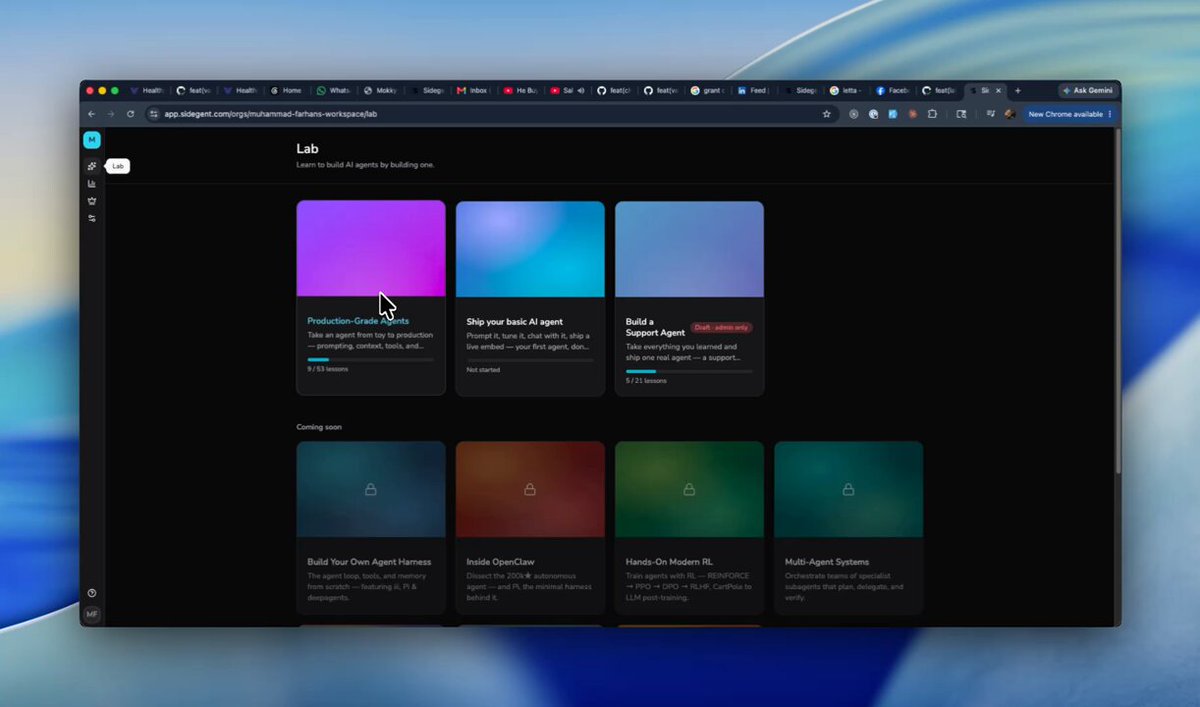This screenshot has height=707, width=1200.
Task: Switch to the Gmail Inbox tab
Action: 473,90
